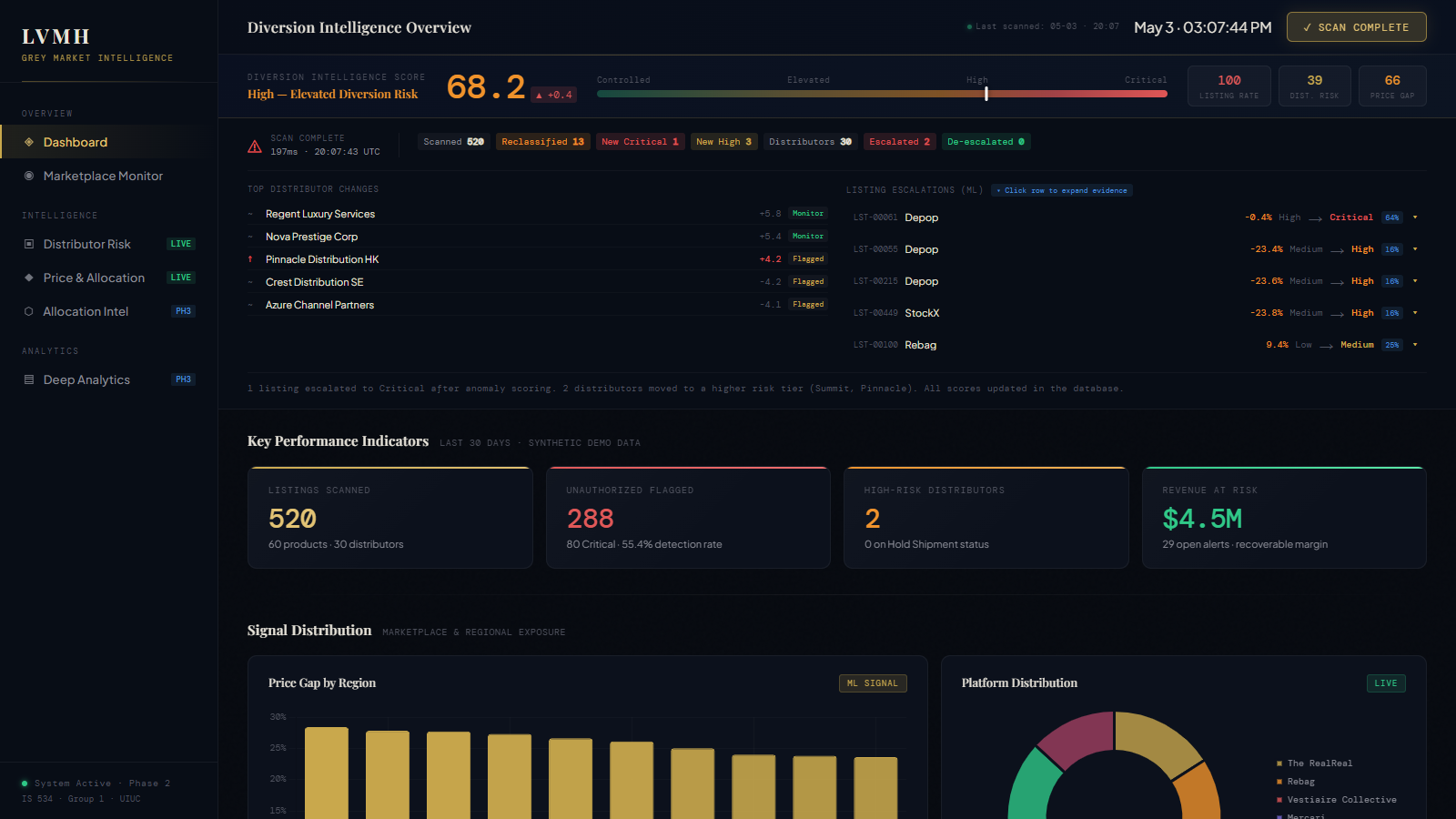Click the list icon beside Deep Analytics

click(29, 379)
